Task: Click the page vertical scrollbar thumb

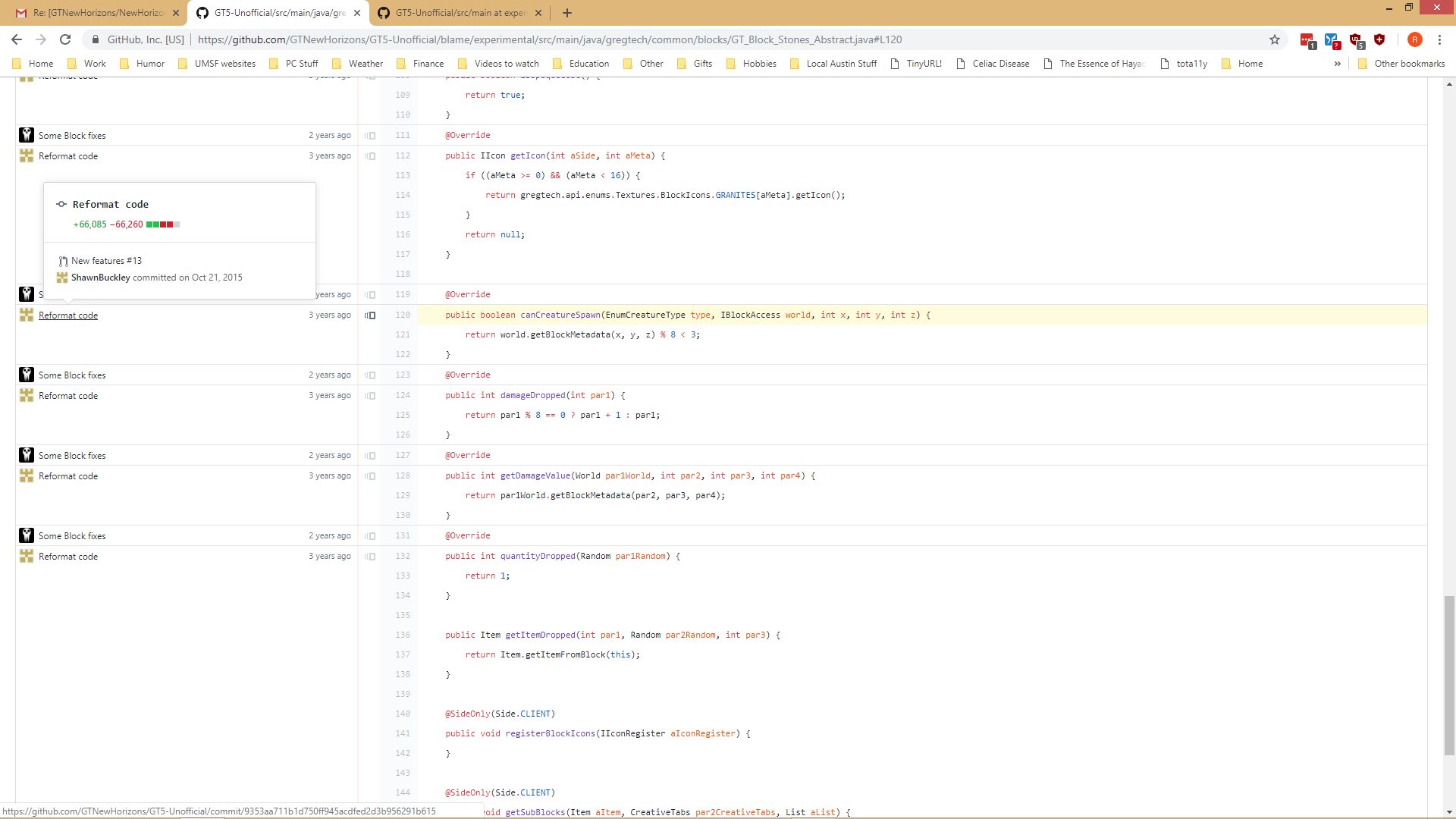Action: [x=1449, y=675]
